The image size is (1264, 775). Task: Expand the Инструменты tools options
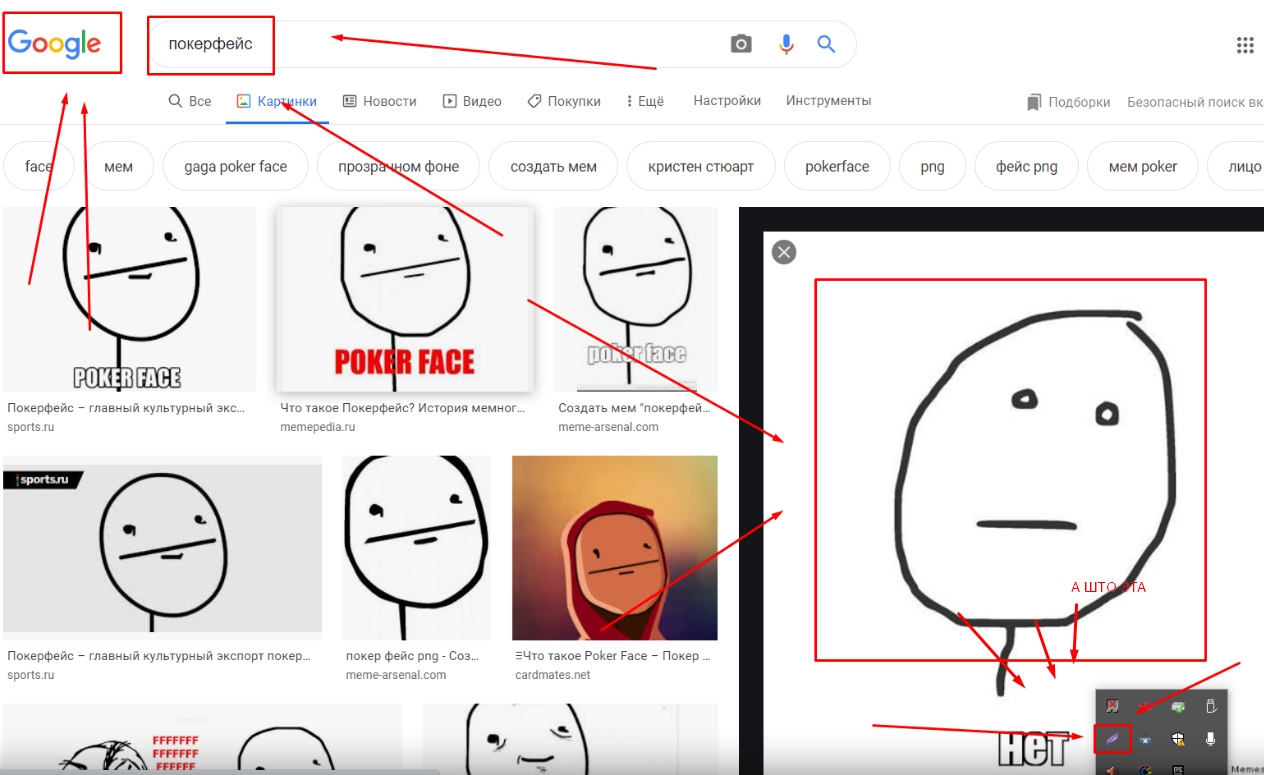828,101
